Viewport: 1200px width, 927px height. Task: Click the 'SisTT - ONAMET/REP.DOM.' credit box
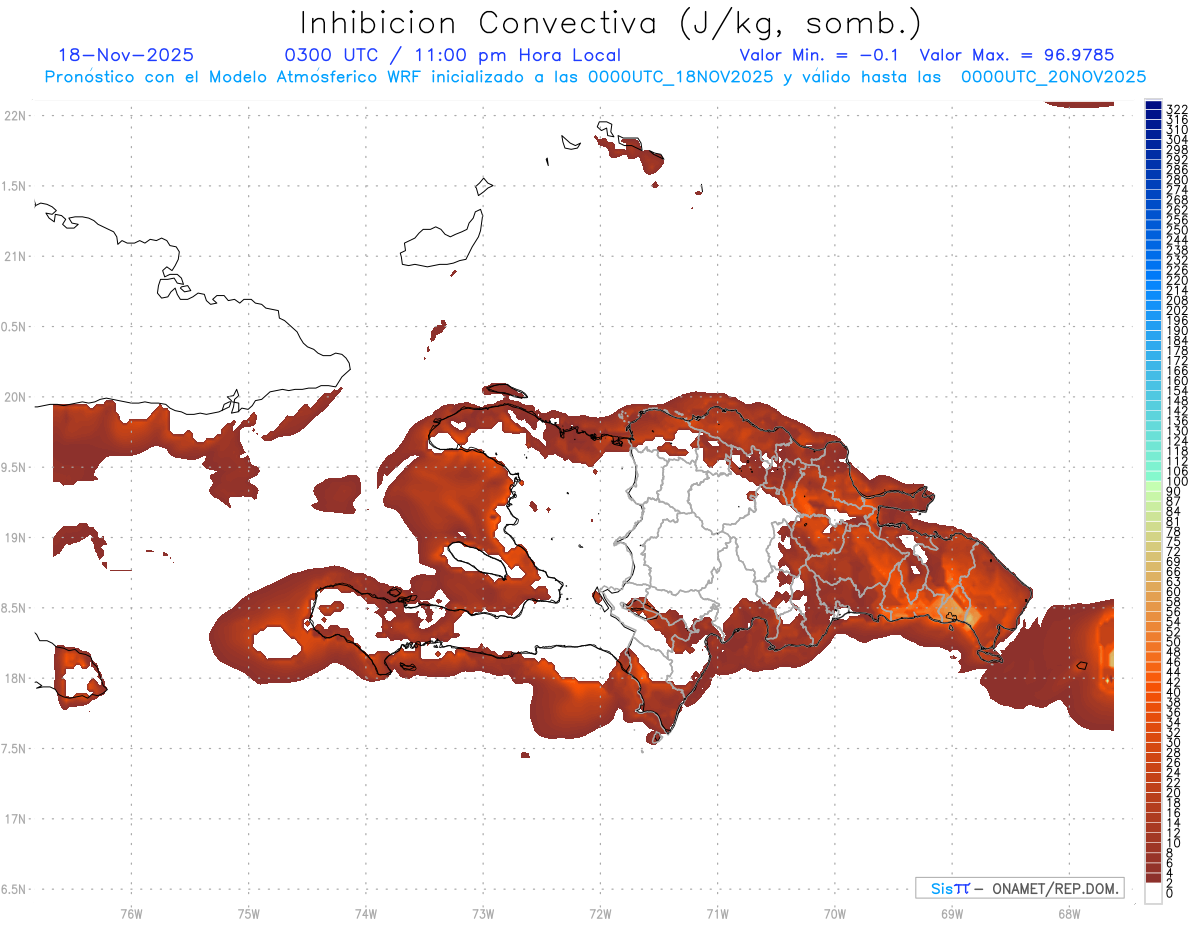pyautogui.click(x=1019, y=888)
